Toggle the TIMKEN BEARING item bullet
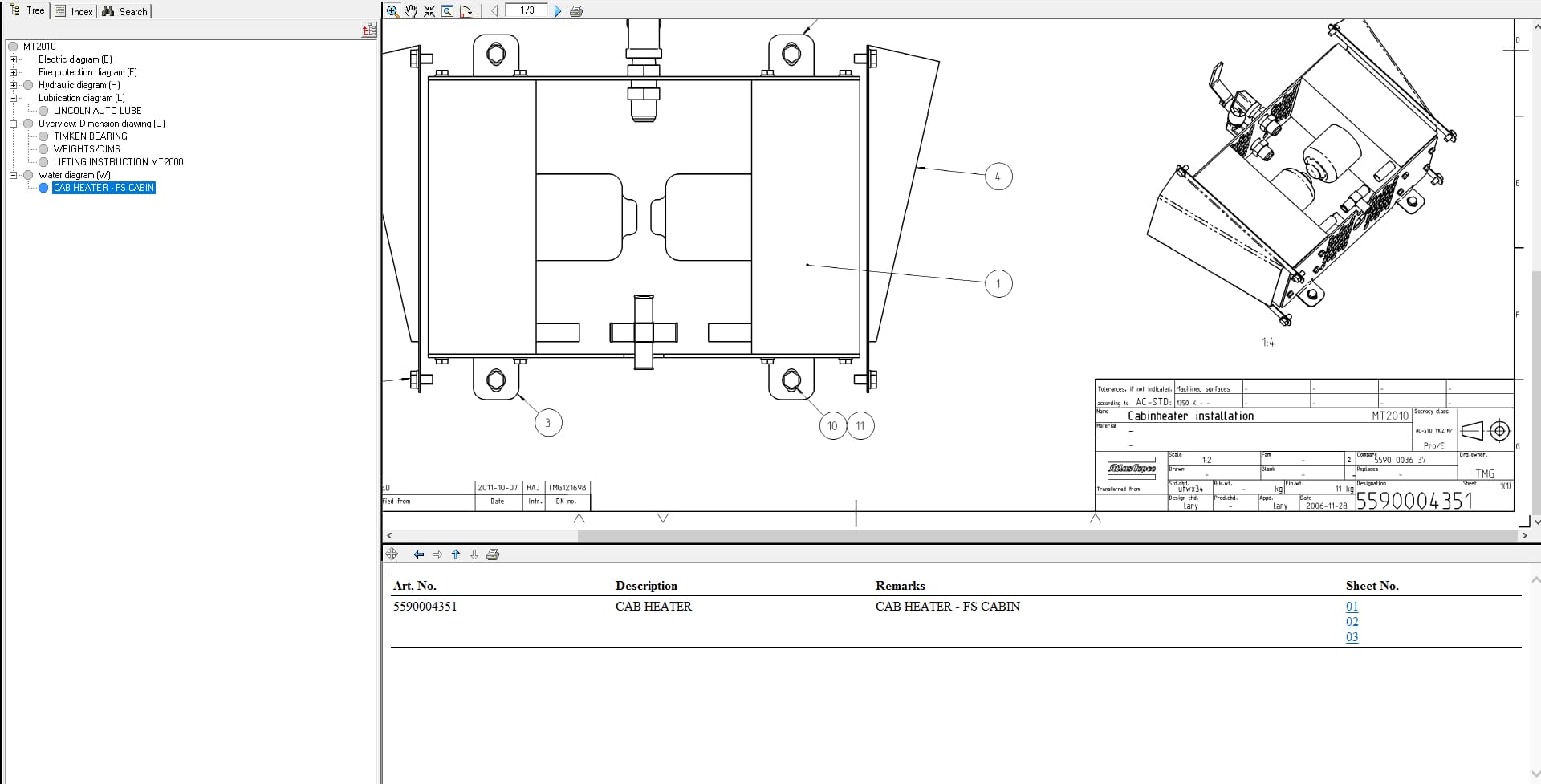This screenshot has height=784, width=1541. (x=43, y=136)
